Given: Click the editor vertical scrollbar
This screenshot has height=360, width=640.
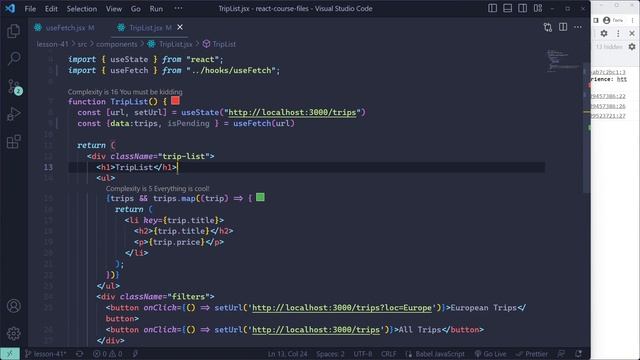Looking at the screenshot, I should (x=587, y=127).
